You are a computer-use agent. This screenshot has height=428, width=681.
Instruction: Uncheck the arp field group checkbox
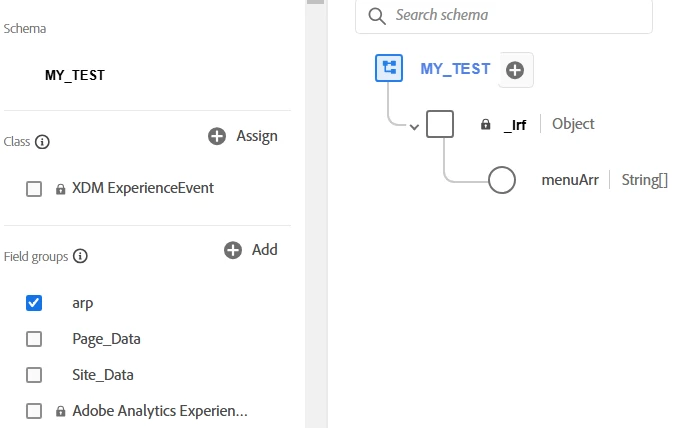(34, 303)
